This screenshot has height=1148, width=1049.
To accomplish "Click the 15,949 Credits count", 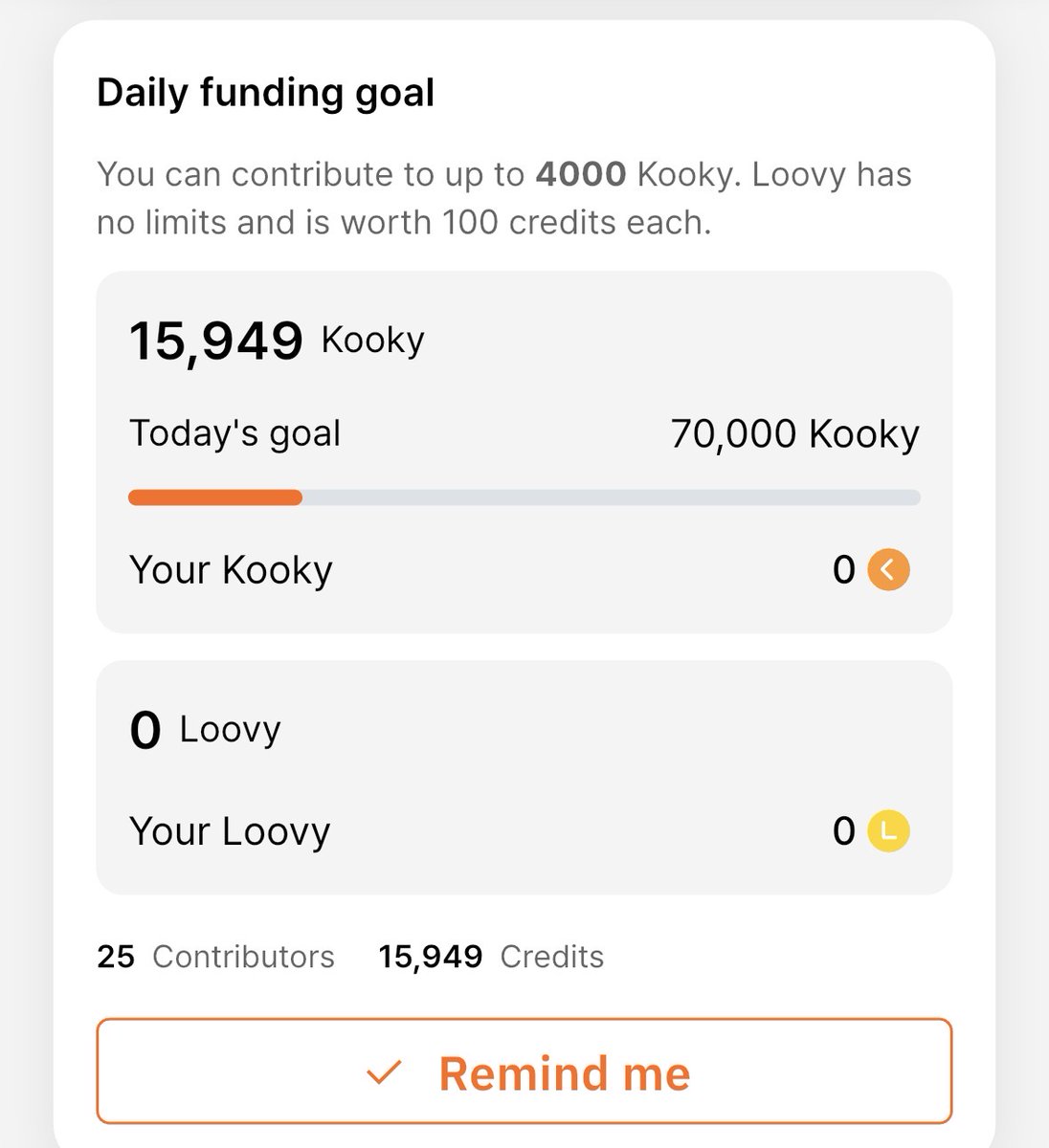I will pyautogui.click(x=491, y=957).
